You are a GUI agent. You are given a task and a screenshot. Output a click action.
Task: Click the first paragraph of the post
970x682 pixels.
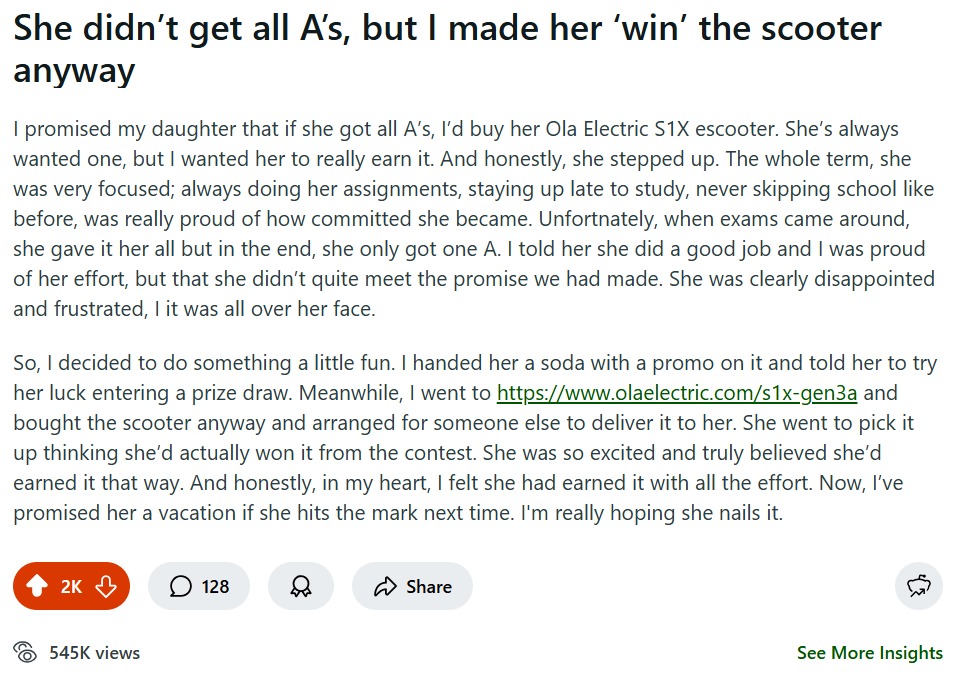coord(473,218)
